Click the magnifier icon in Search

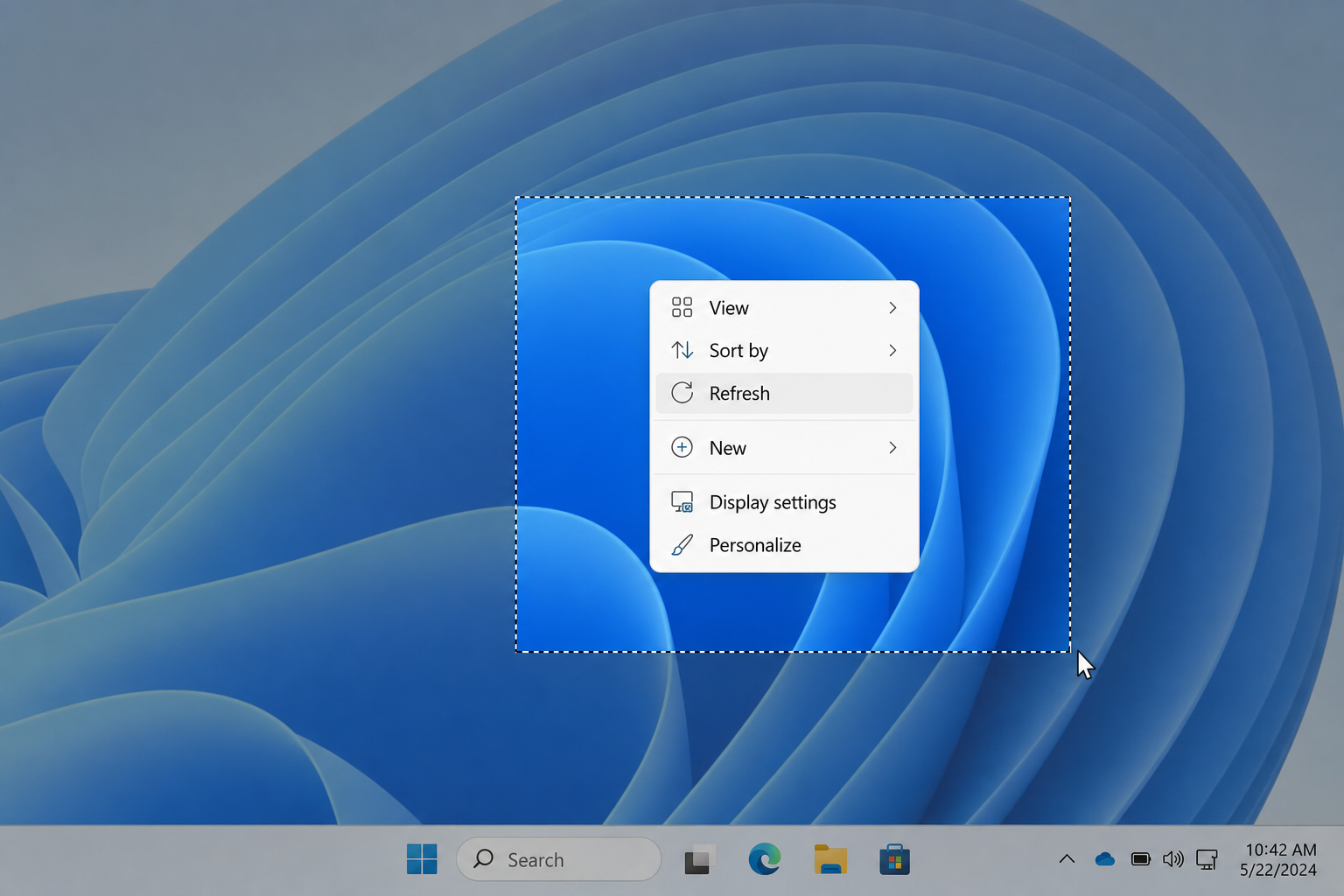point(483,858)
